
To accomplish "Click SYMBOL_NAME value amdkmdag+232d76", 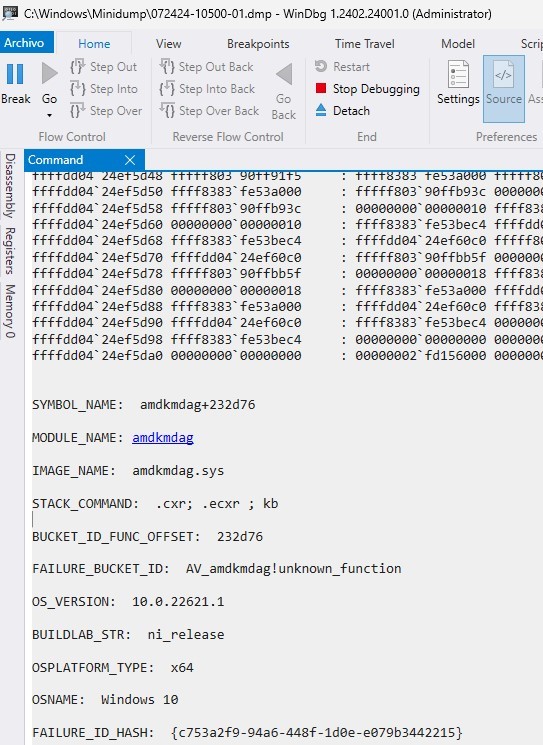I will (198, 405).
